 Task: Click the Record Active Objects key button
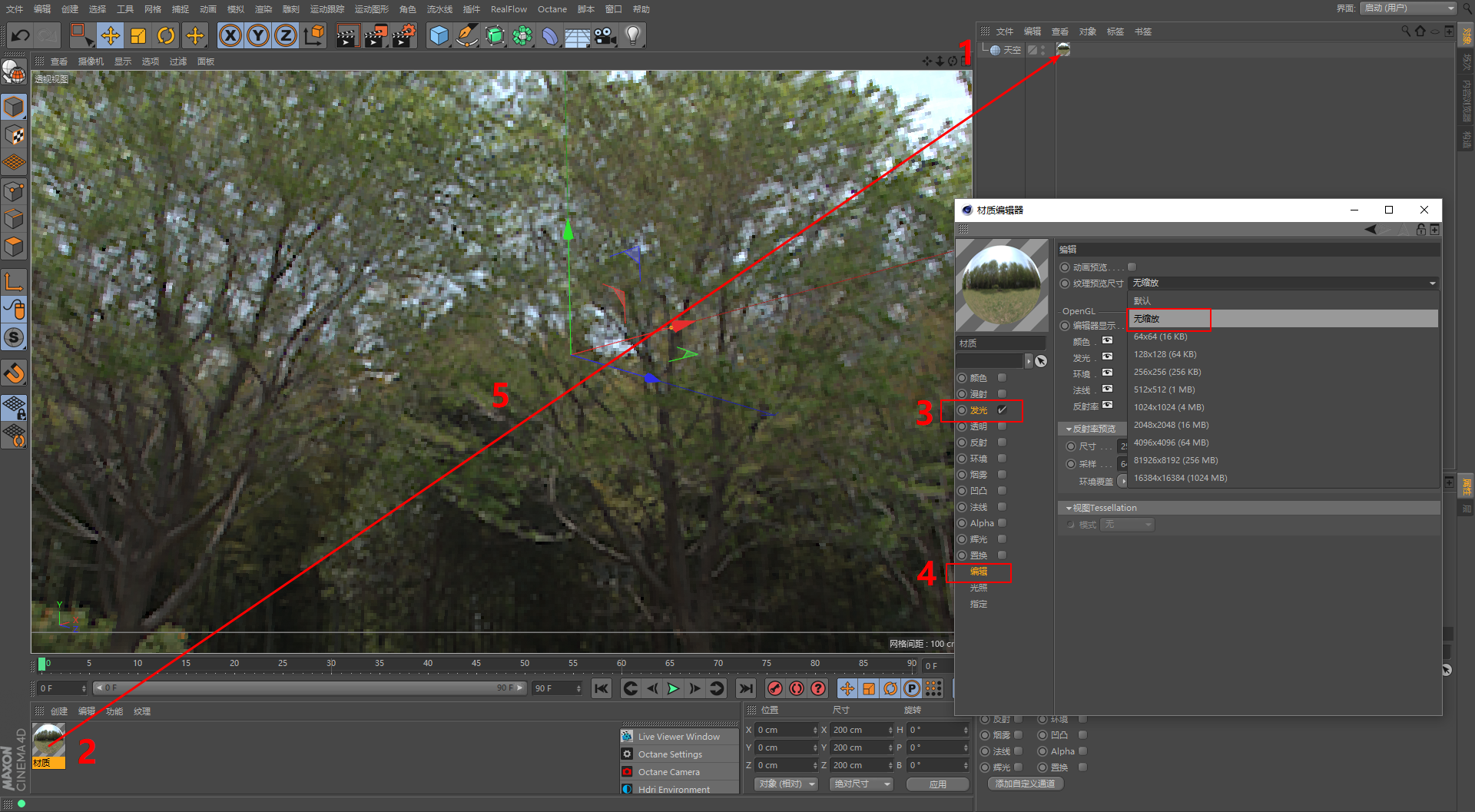775,688
